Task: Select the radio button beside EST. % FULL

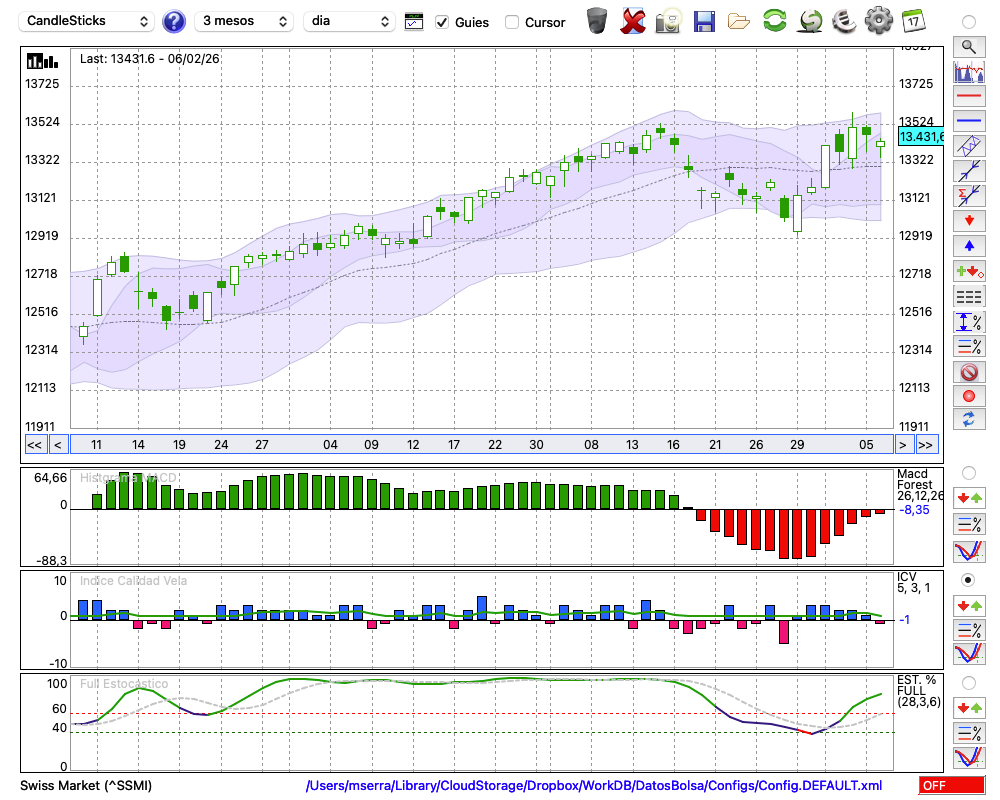Action: (x=968, y=683)
